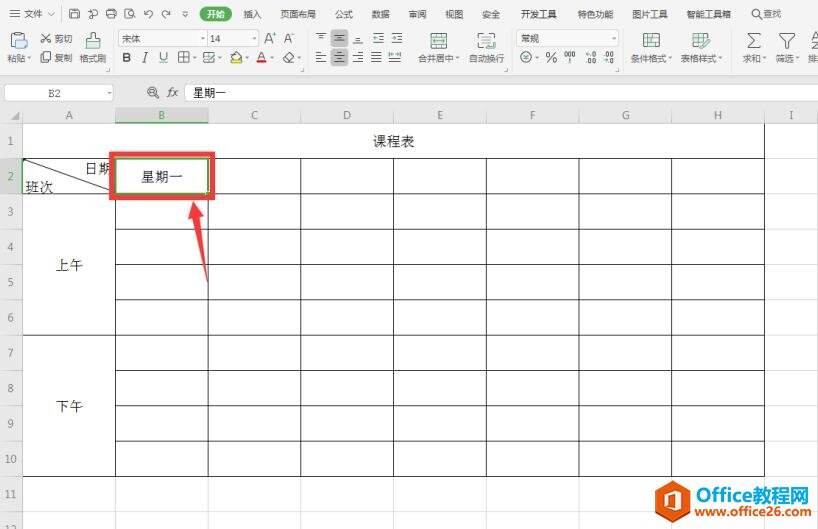The width and height of the screenshot is (818, 529).
Task: Click the zoom magnifier beside formula bar
Action: pos(153,93)
